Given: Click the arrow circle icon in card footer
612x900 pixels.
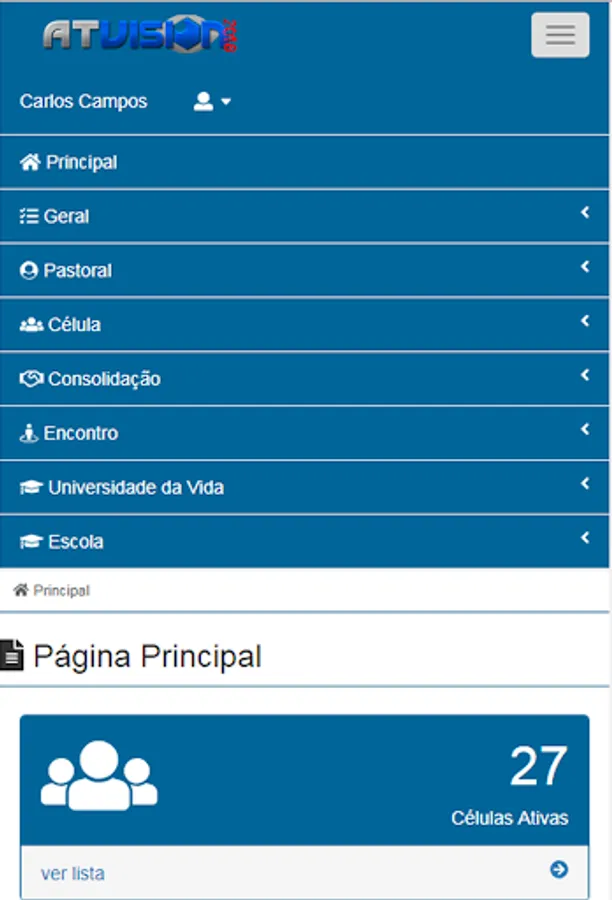Looking at the screenshot, I should point(559,870).
